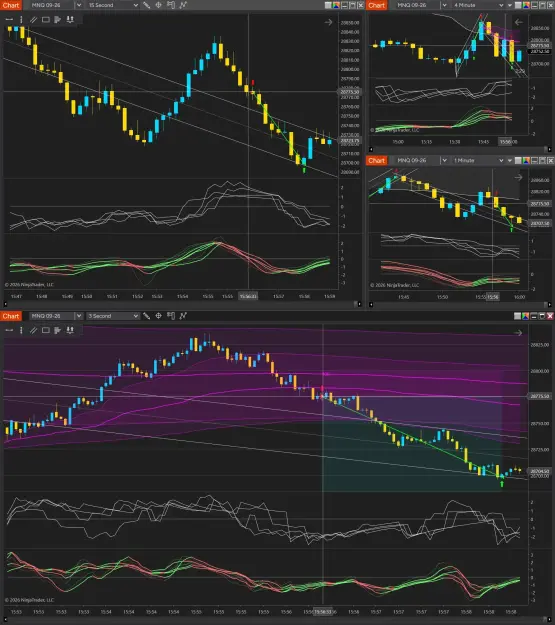The image size is (555, 625).
Task: Open the 15 Second interval dropdown
Action: click(x=113, y=5)
